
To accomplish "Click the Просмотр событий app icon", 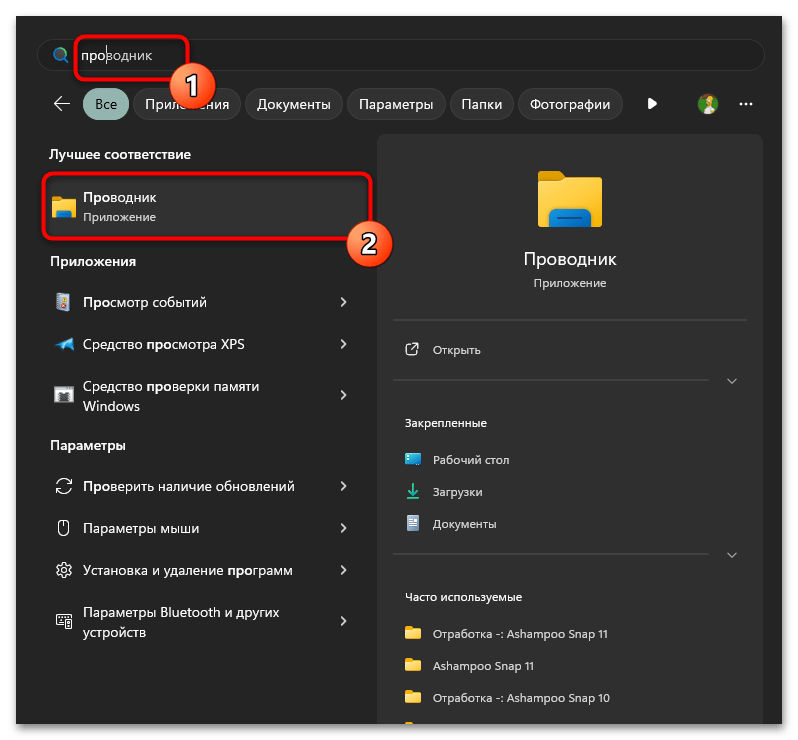I will click(x=63, y=302).
